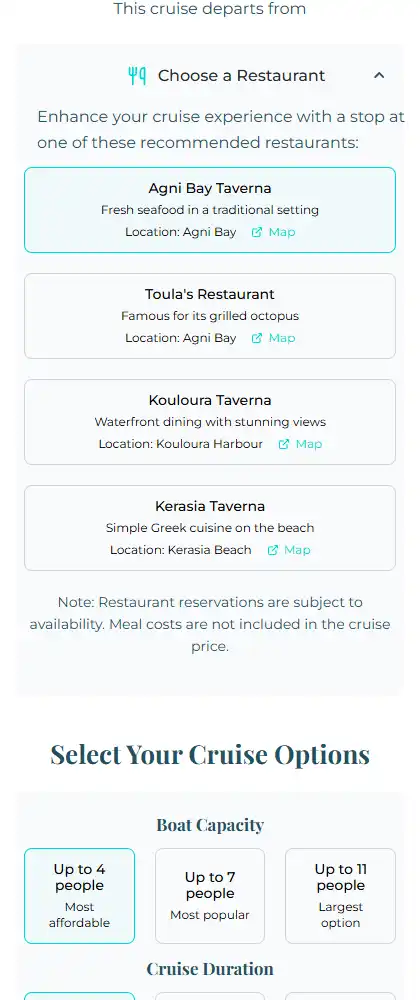
Task: Click the Select Your Cruise Options heading
Action: click(x=210, y=754)
